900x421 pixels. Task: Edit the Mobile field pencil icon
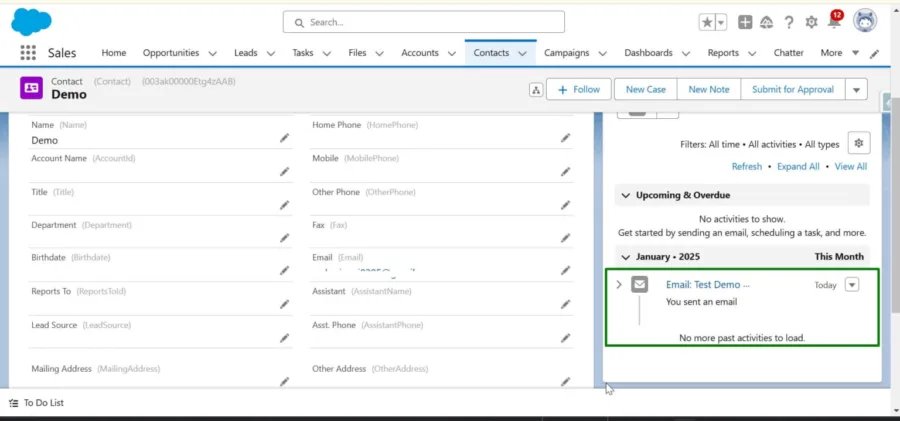(565, 171)
